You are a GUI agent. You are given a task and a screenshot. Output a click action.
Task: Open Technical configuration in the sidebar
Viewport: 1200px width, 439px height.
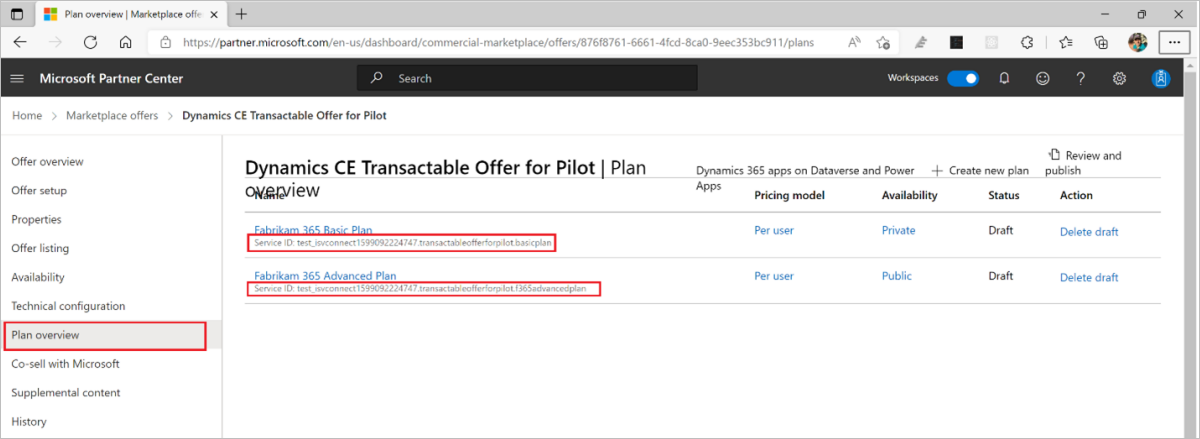pos(68,306)
